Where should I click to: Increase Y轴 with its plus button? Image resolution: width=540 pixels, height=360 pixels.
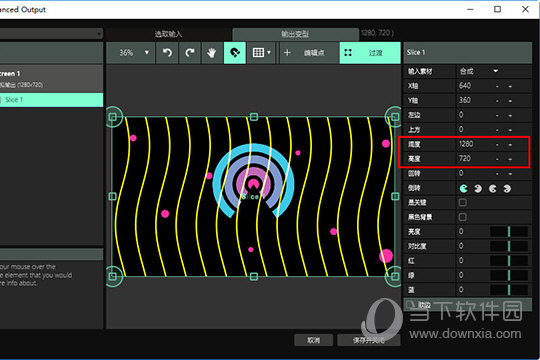(510, 101)
